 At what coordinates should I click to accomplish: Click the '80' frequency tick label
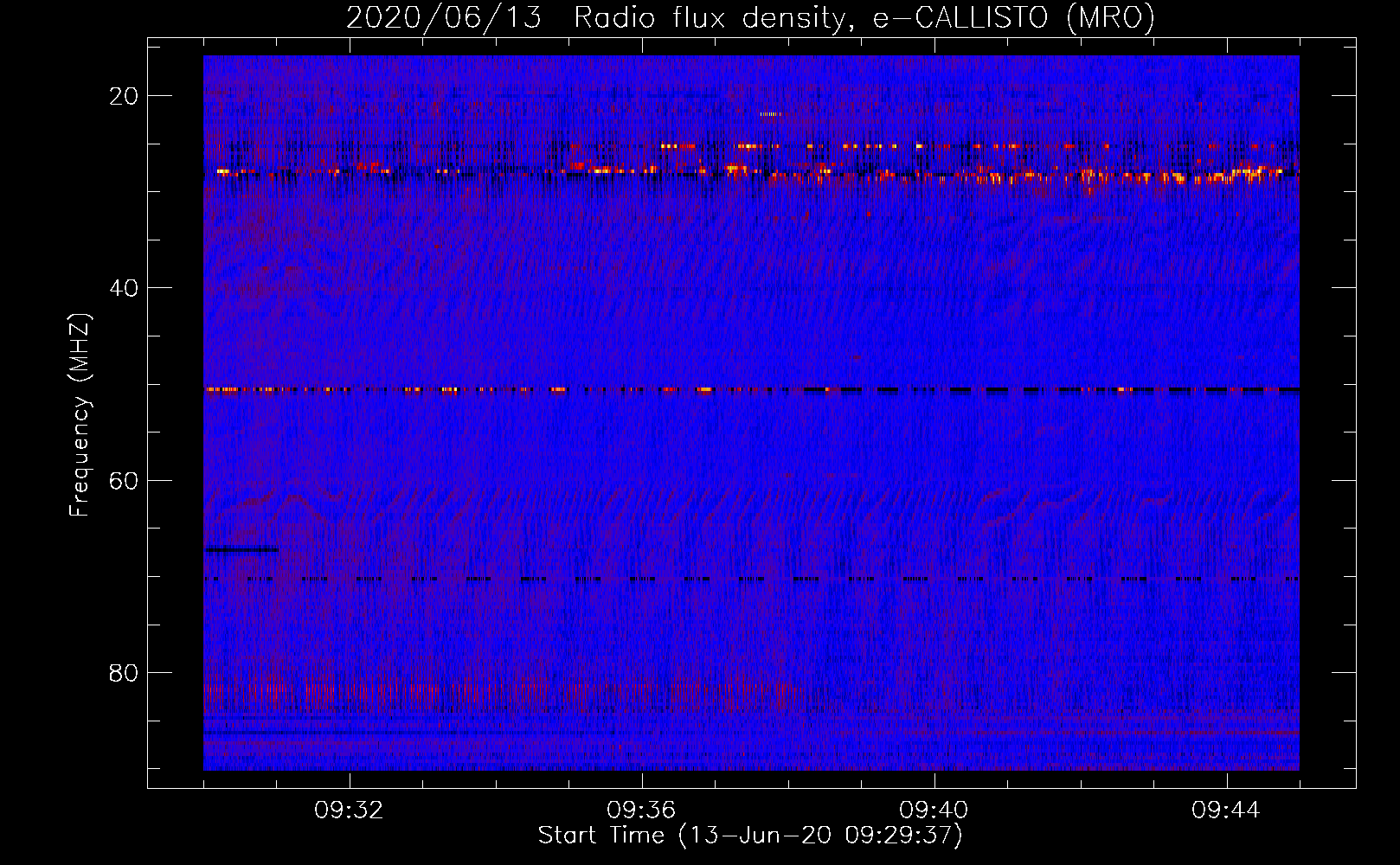125,672
